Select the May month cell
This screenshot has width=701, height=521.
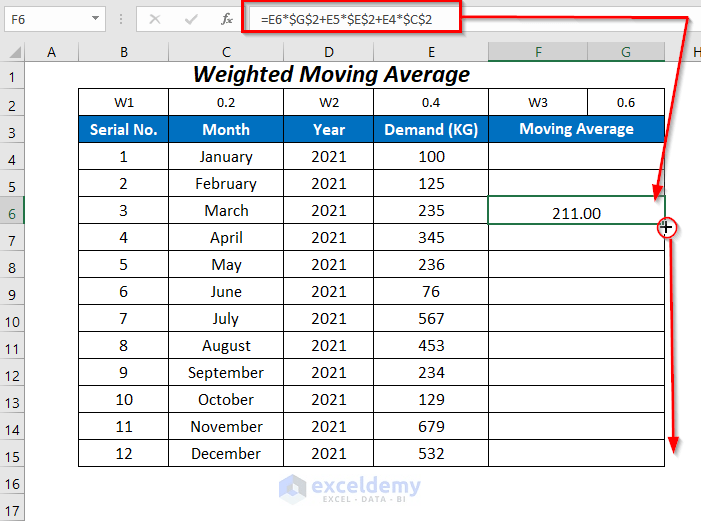226,264
